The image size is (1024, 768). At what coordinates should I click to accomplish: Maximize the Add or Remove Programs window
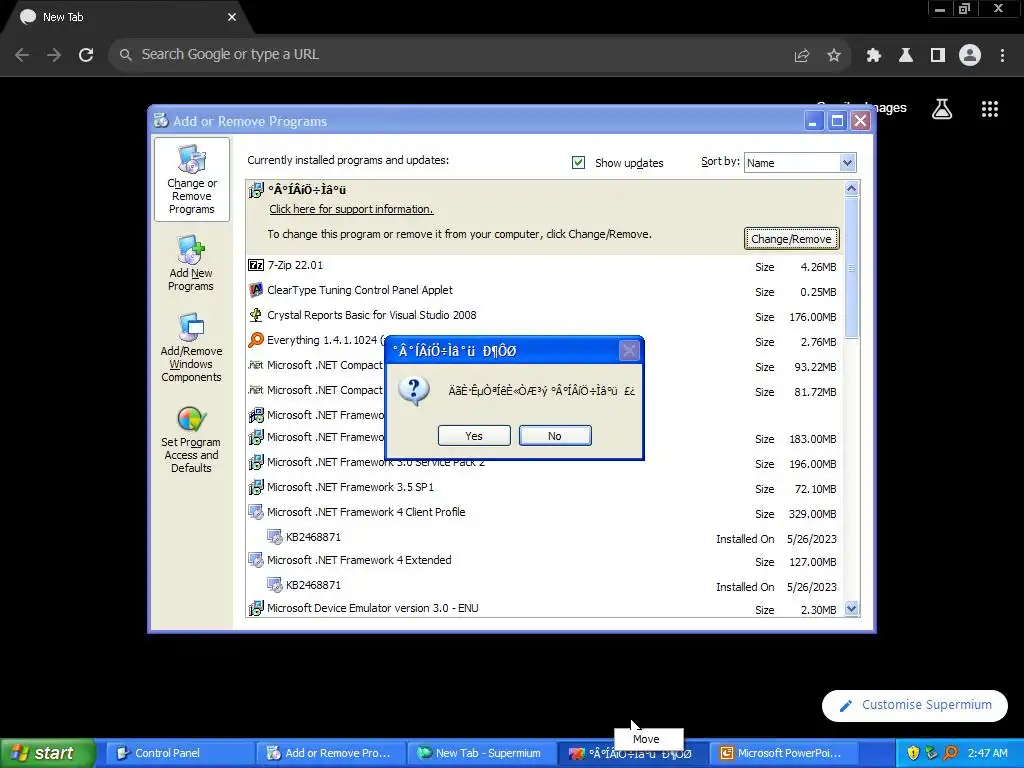point(837,121)
